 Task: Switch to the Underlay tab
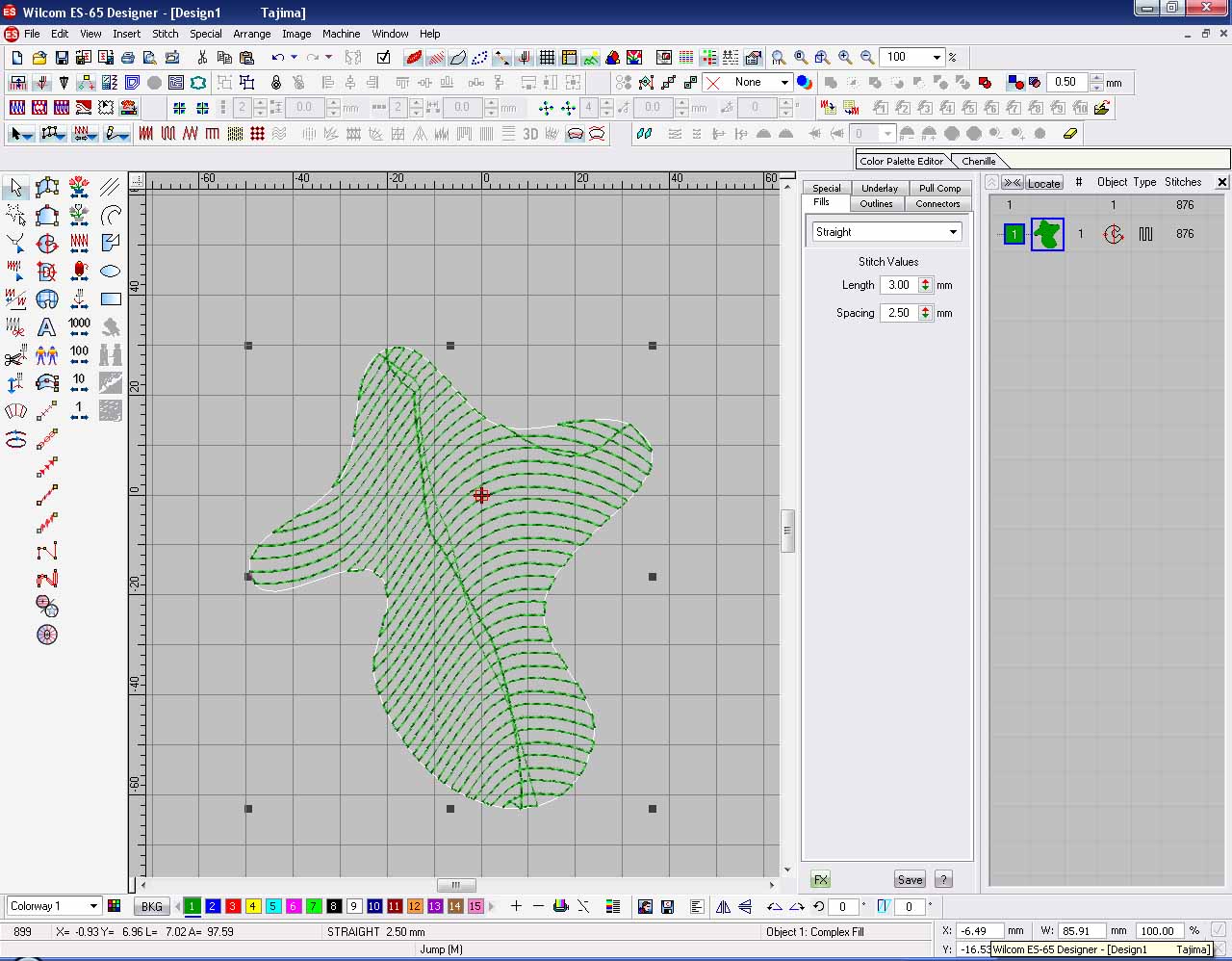(x=879, y=188)
